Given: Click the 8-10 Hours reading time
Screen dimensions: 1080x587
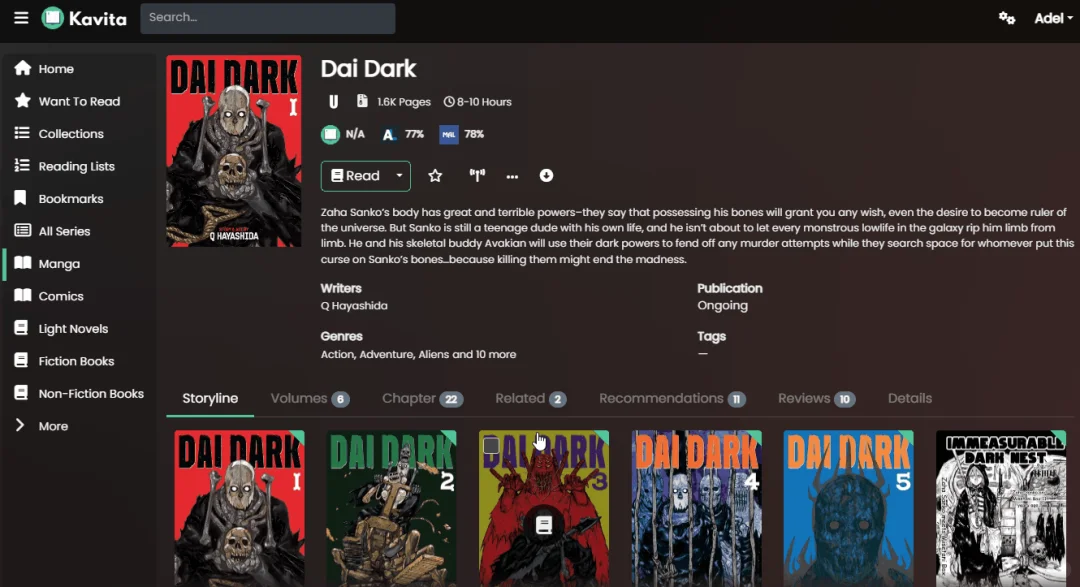Looking at the screenshot, I should tap(477, 102).
